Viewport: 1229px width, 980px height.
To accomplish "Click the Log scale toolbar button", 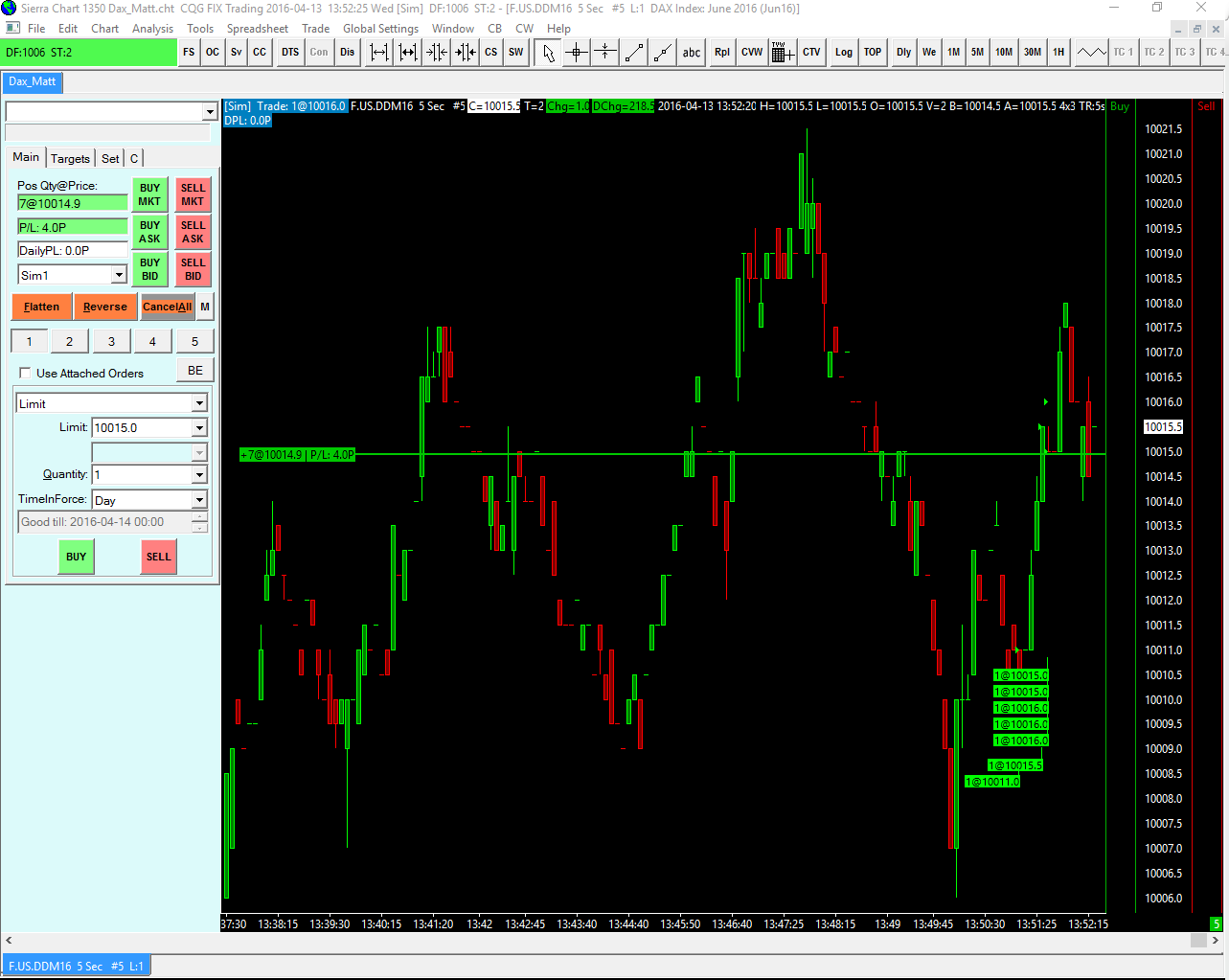I will (844, 53).
